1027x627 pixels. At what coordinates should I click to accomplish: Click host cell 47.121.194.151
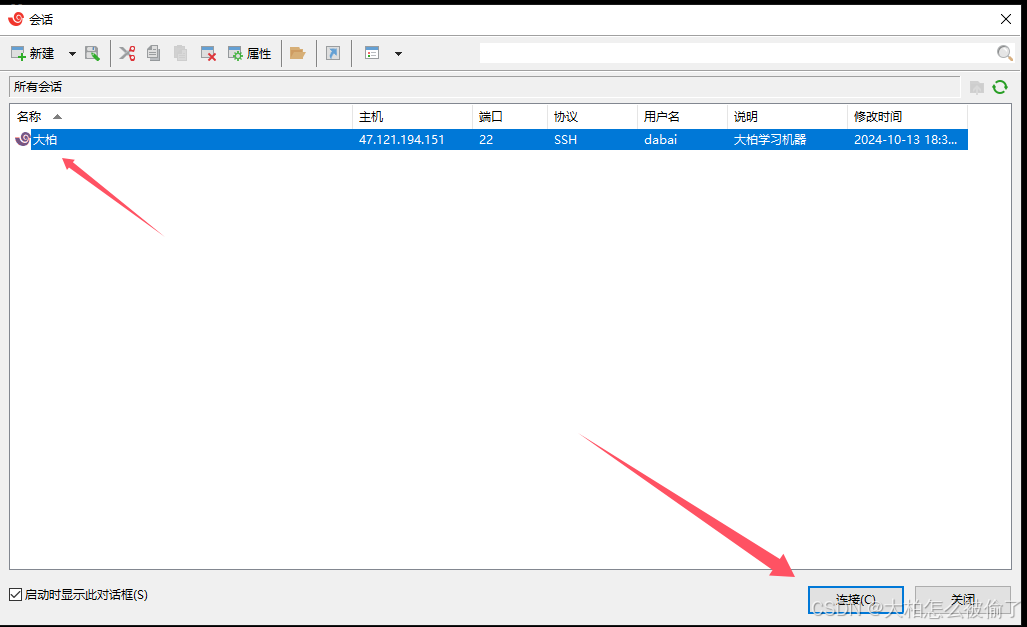pyautogui.click(x=401, y=140)
